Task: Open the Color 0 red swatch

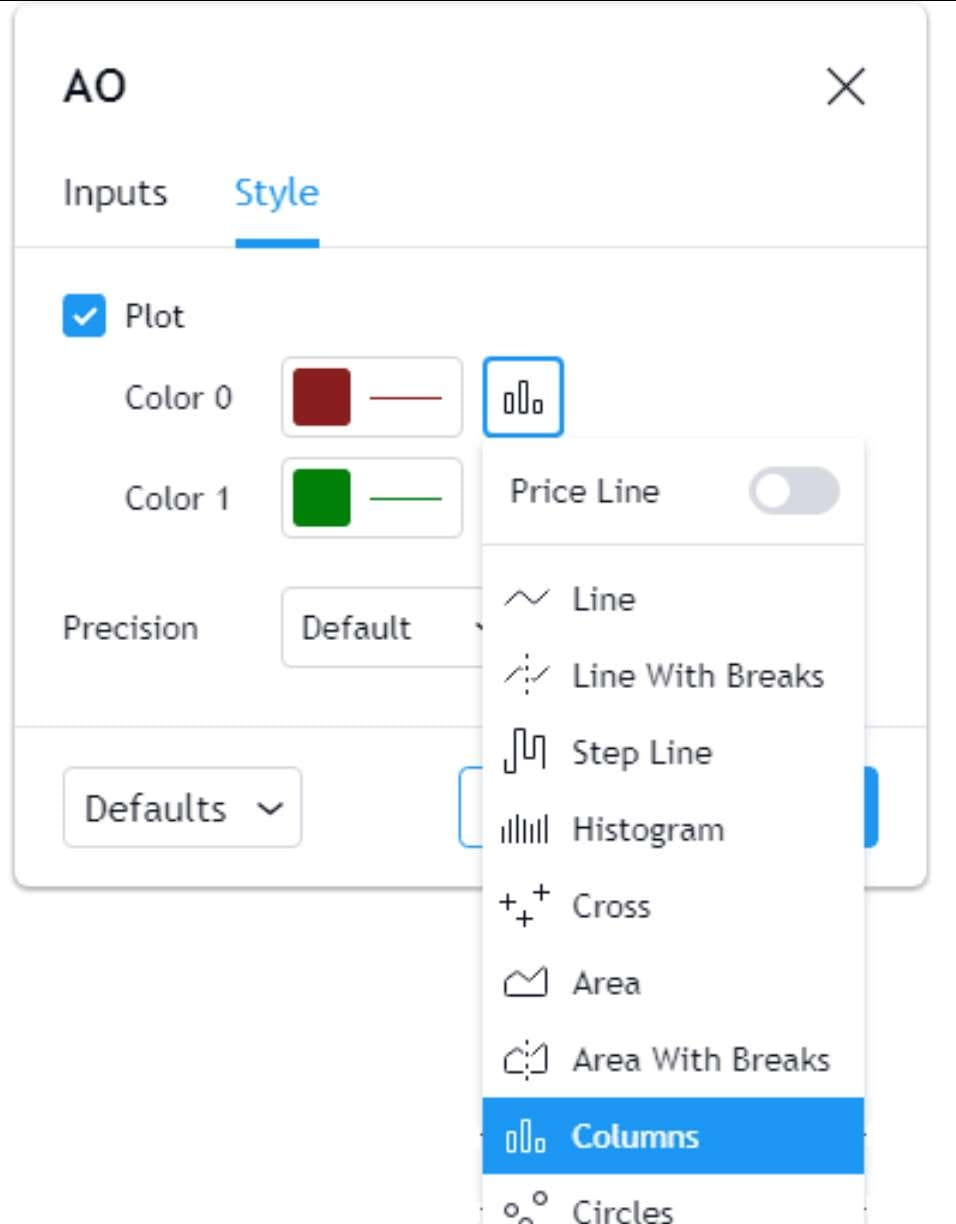Action: pos(321,397)
